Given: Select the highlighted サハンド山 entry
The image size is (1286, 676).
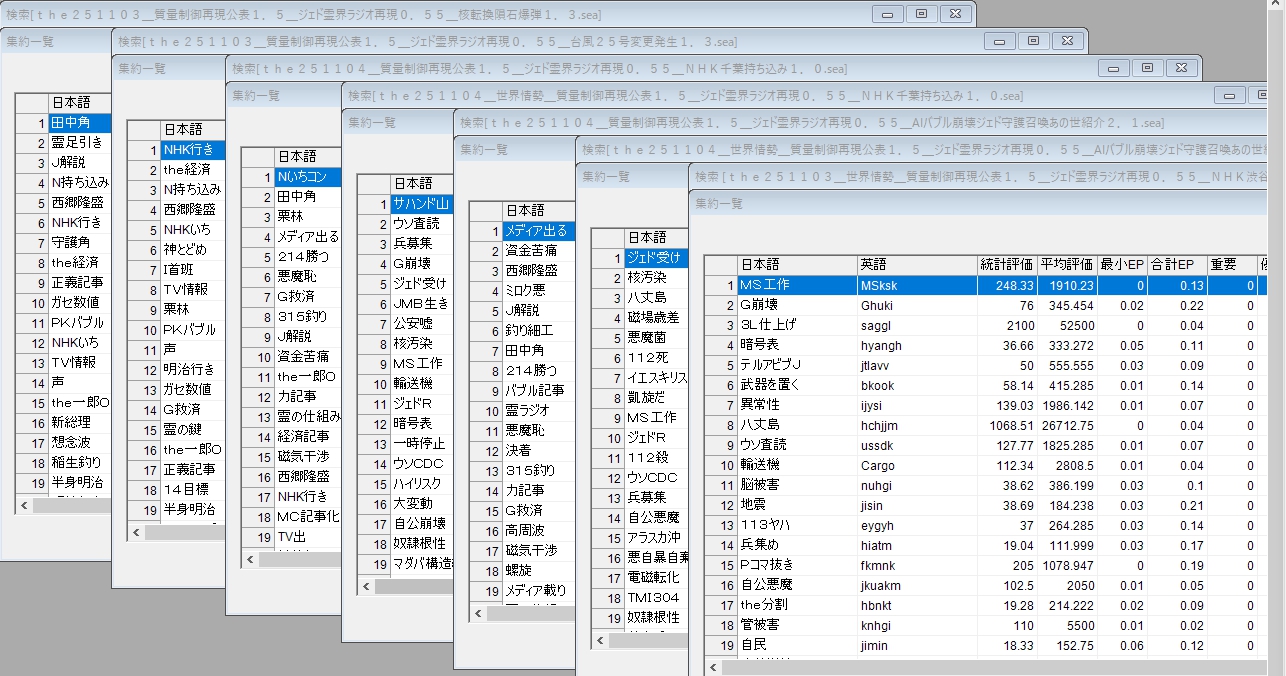Looking at the screenshot, I should point(420,204).
